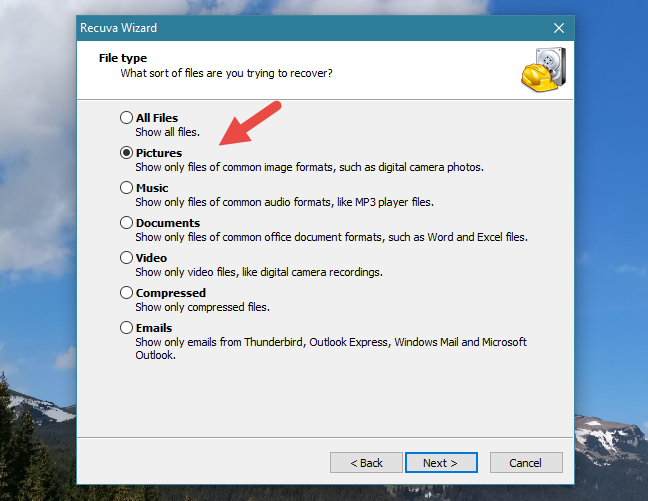Screen dimensions: 648x501
Task: Click the Recuva hard hat drive icon
Action: (x=543, y=69)
